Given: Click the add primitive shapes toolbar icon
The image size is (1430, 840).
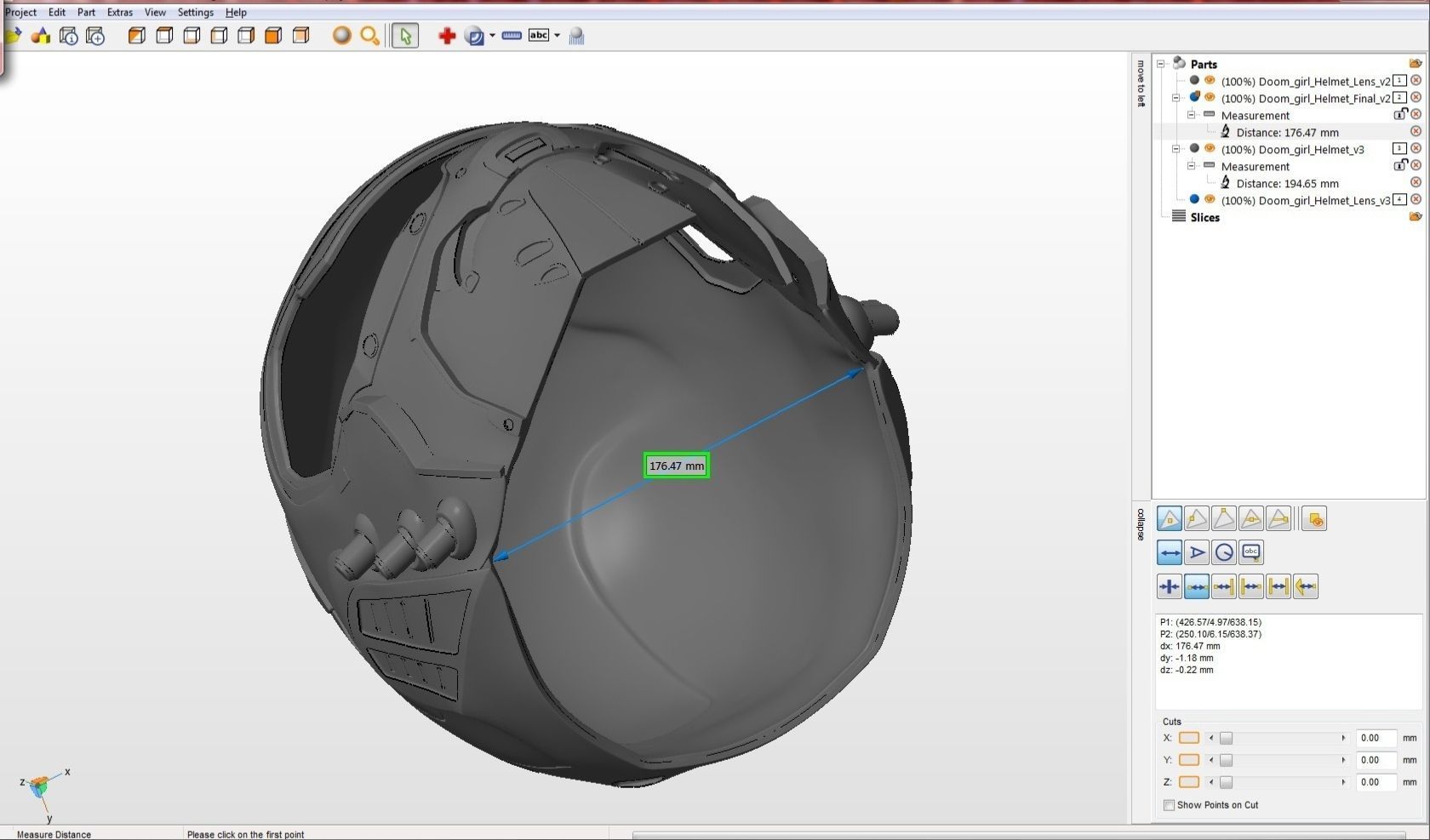Looking at the screenshot, I should tap(41, 36).
